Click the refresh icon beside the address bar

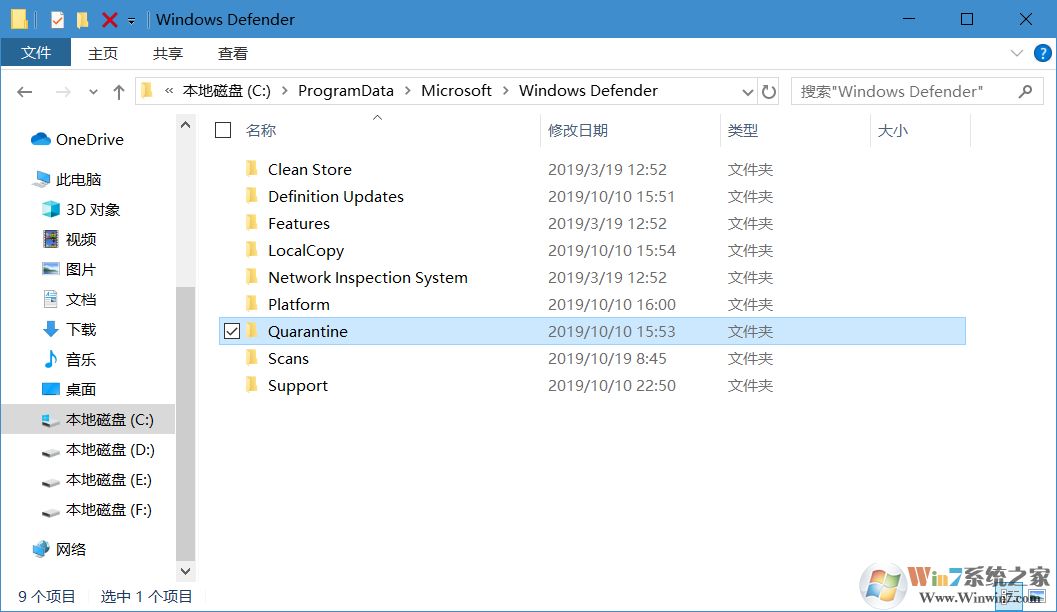(x=769, y=90)
